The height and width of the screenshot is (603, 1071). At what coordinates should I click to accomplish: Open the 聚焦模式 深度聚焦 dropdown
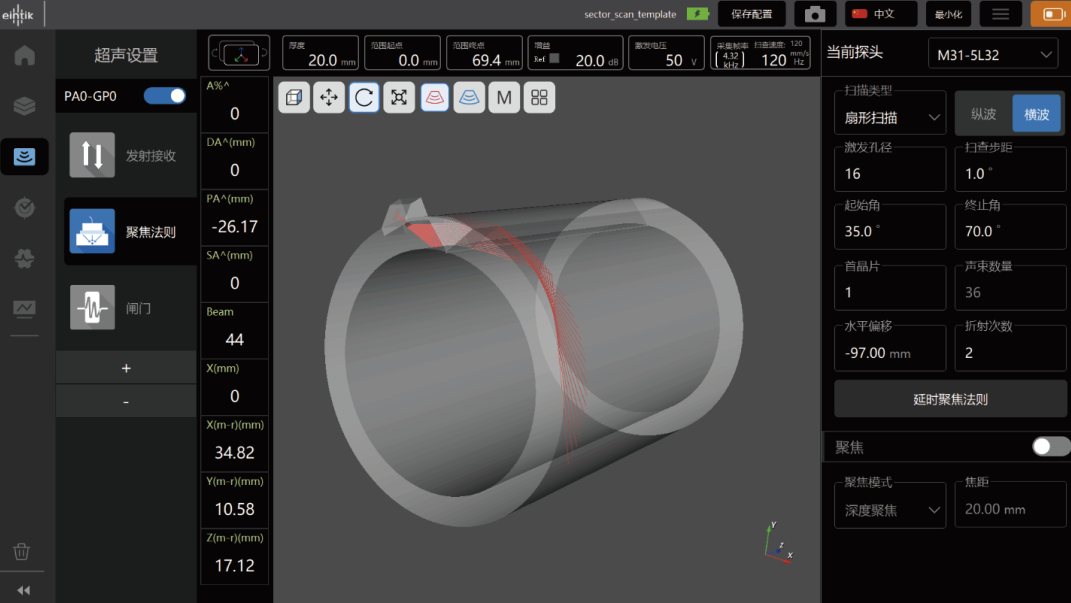point(890,509)
